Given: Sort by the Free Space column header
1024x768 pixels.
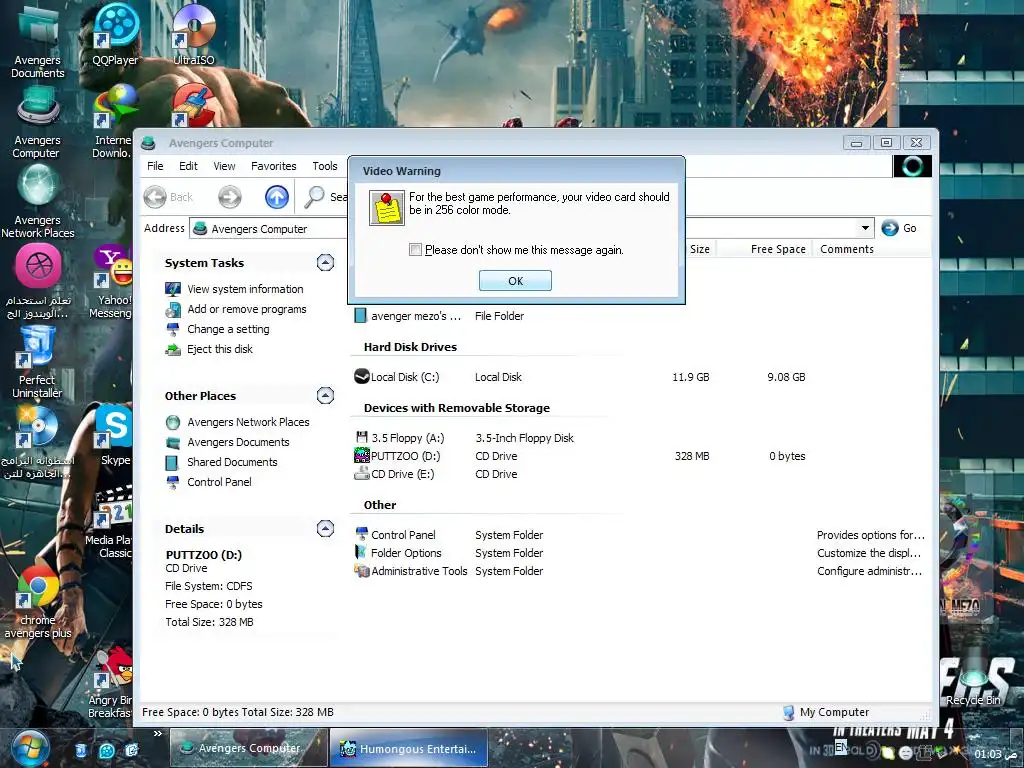Looking at the screenshot, I should (765, 249).
